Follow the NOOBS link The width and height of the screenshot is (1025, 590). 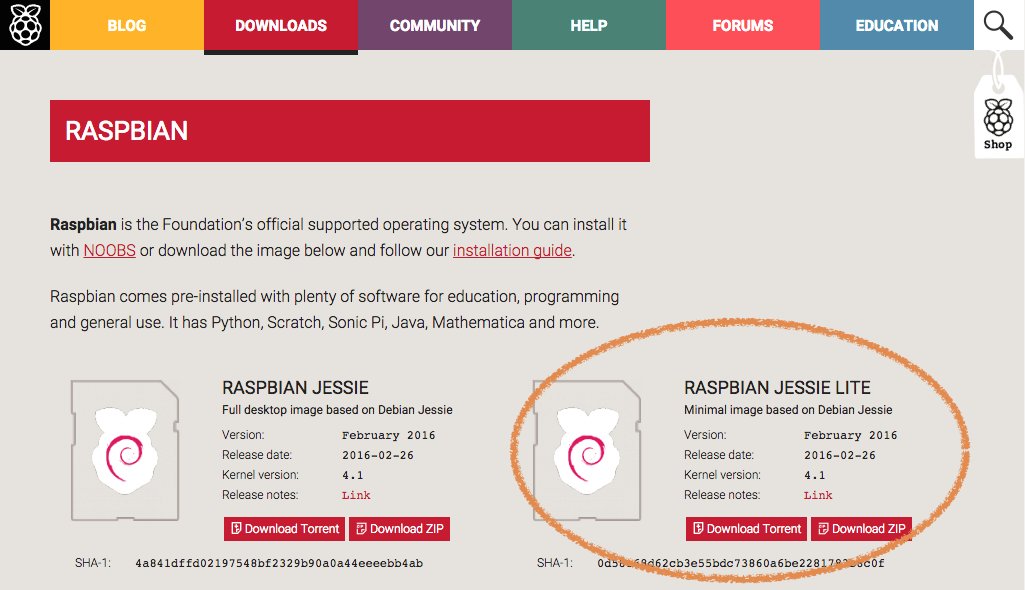(109, 250)
